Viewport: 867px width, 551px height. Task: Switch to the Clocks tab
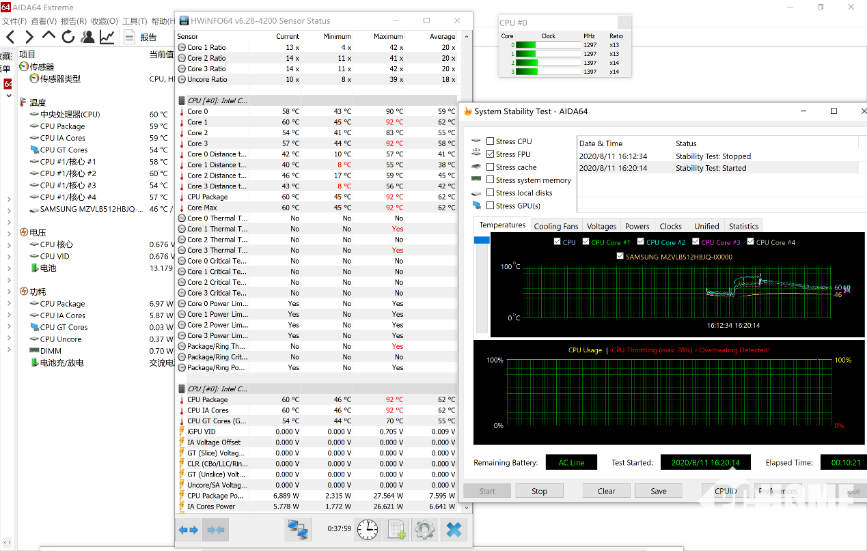pyautogui.click(x=670, y=226)
